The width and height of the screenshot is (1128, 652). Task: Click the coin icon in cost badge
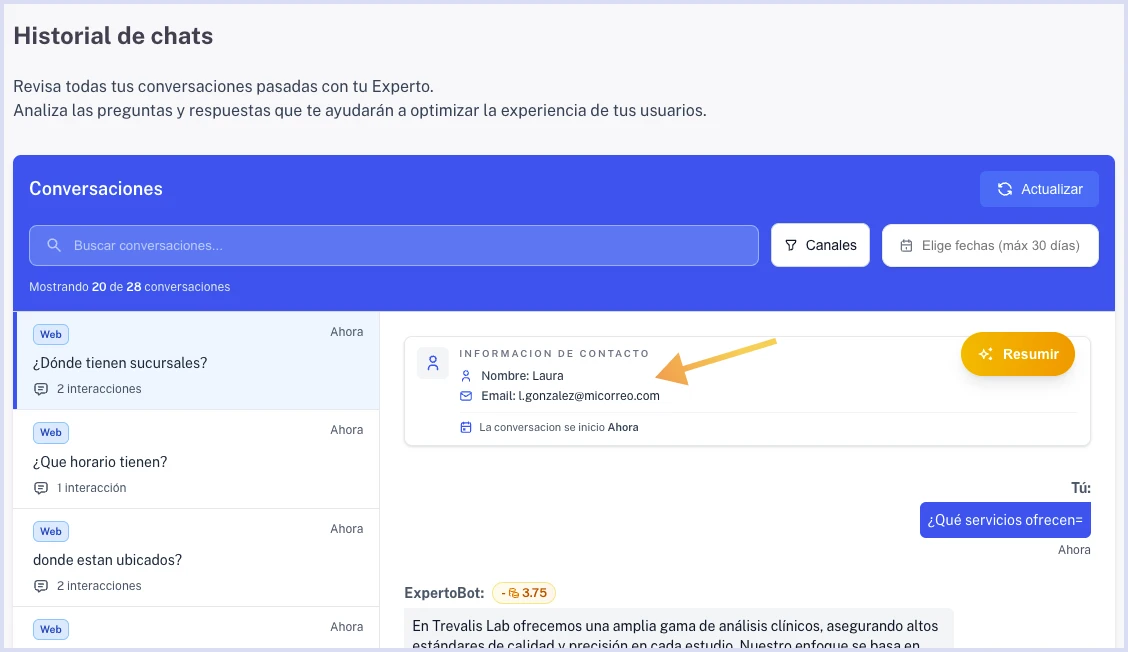[x=514, y=593]
